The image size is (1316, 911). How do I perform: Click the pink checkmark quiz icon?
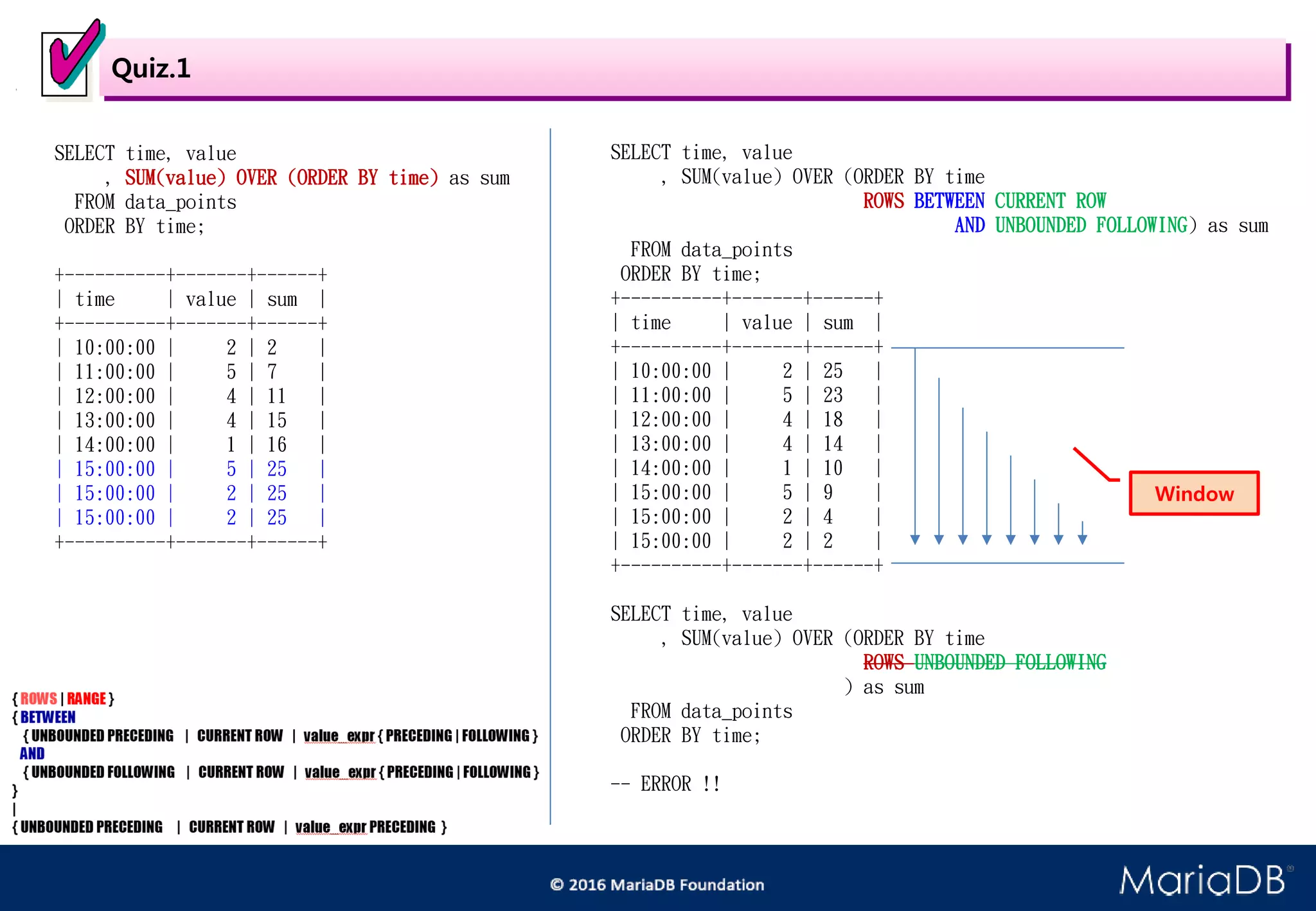click(x=72, y=59)
